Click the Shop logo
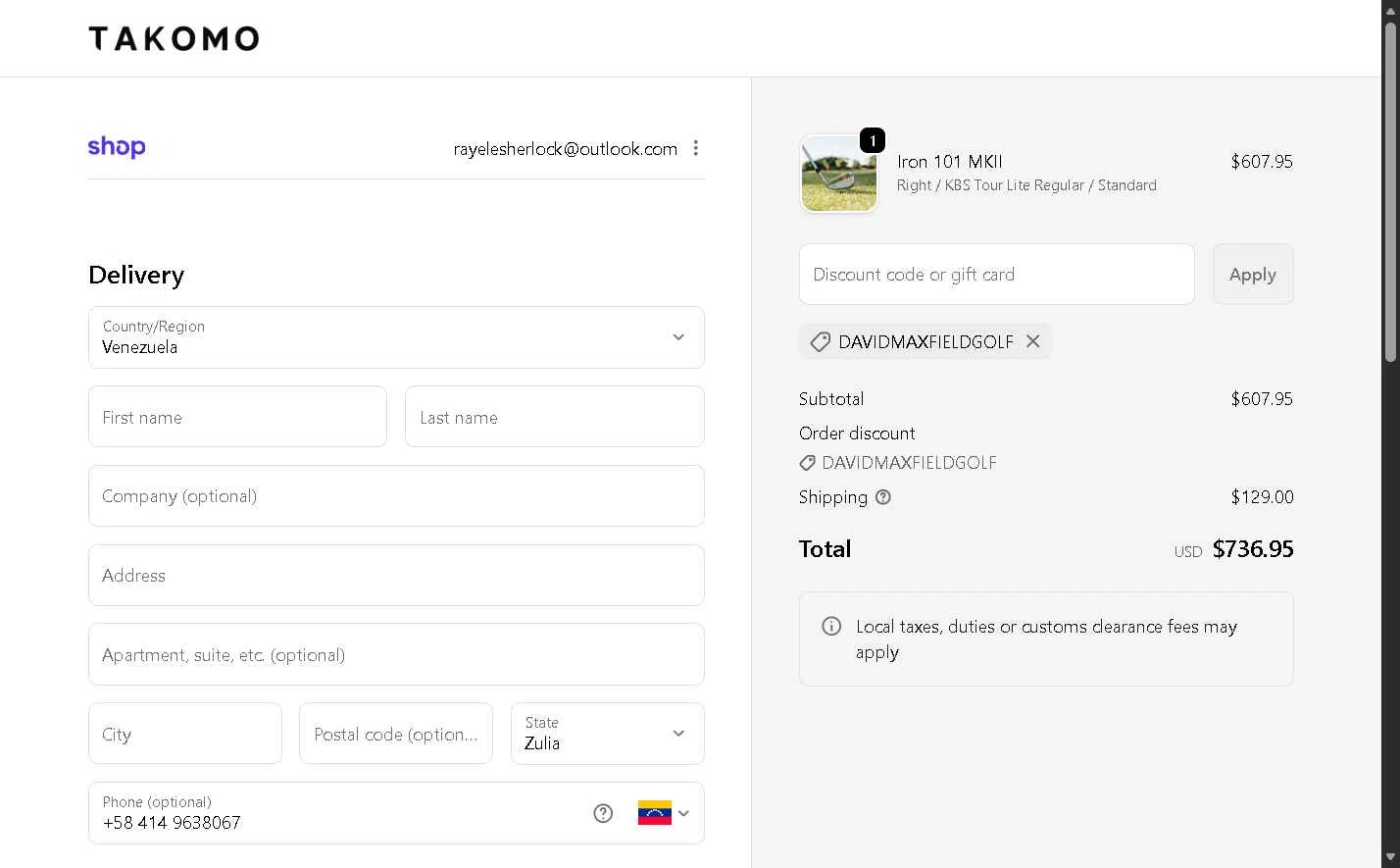This screenshot has height=868, width=1400. pyautogui.click(x=117, y=147)
